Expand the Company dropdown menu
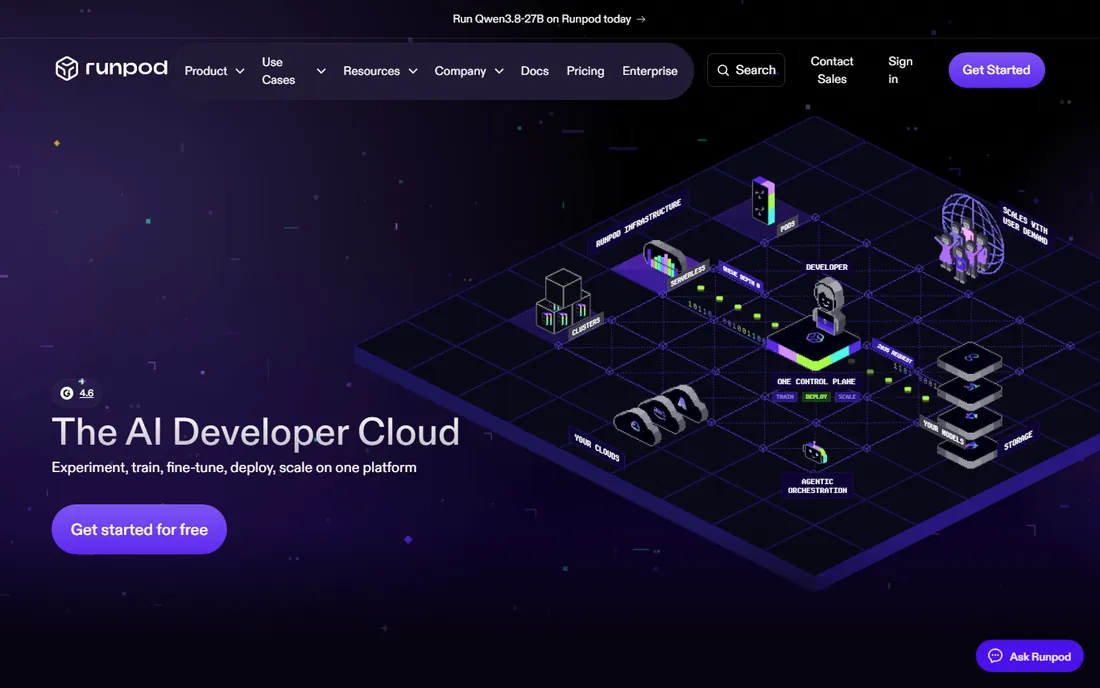1100x688 pixels. pyautogui.click(x=469, y=71)
